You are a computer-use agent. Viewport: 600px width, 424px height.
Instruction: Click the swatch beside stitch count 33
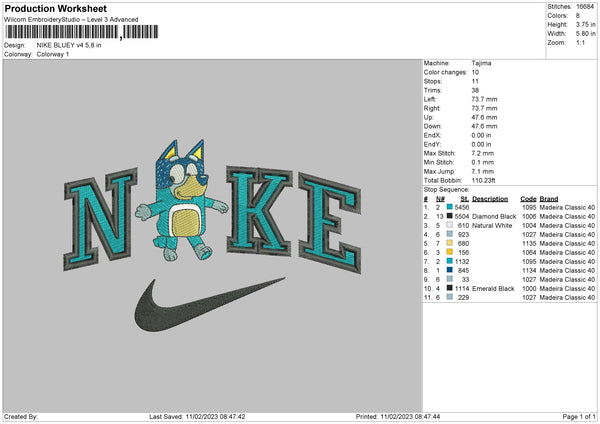450,279
